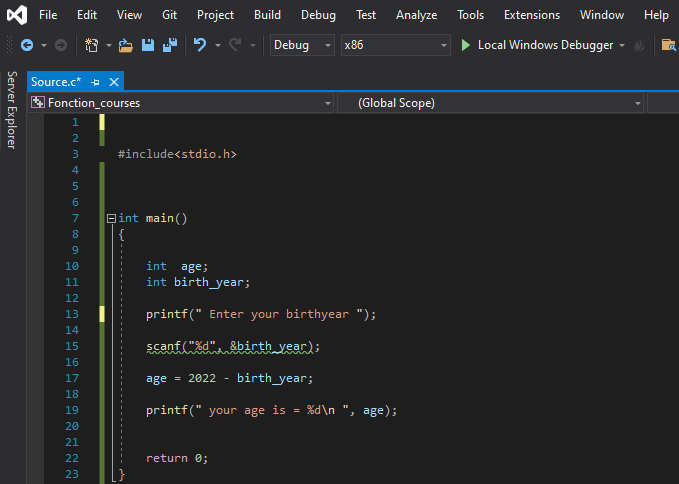
Task: Expand the undo history dropdown
Action: click(x=218, y=45)
